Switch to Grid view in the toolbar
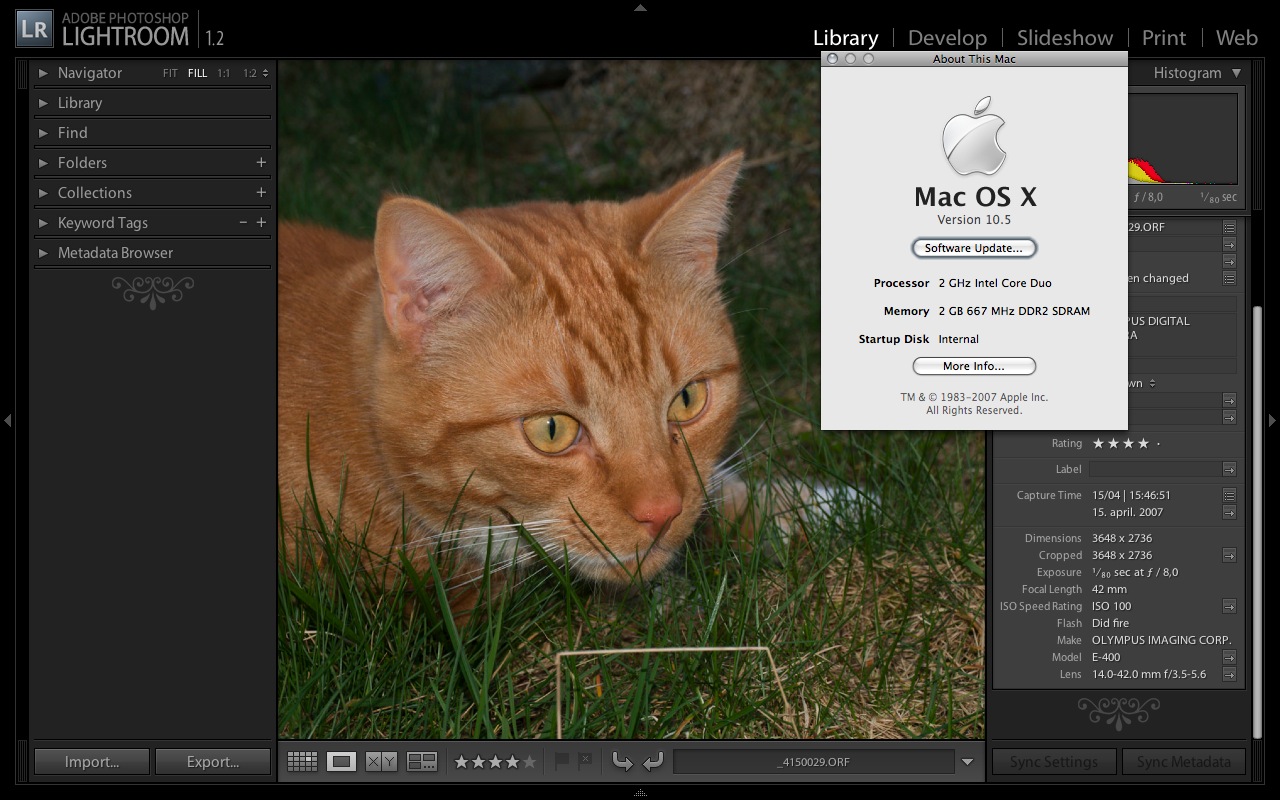Screen dimensions: 1280x800 pos(302,762)
